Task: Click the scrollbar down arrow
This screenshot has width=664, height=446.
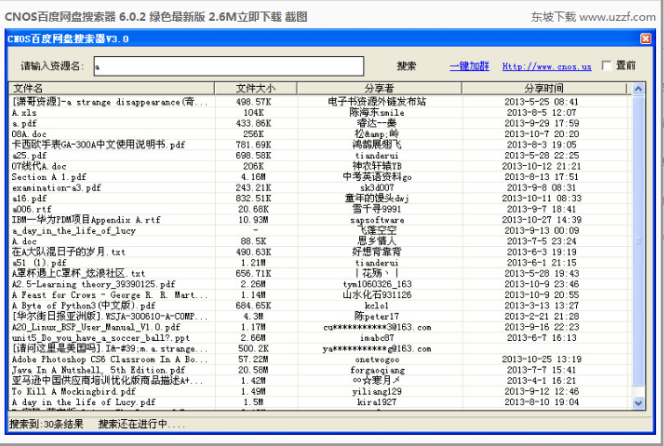Action: pos(638,403)
